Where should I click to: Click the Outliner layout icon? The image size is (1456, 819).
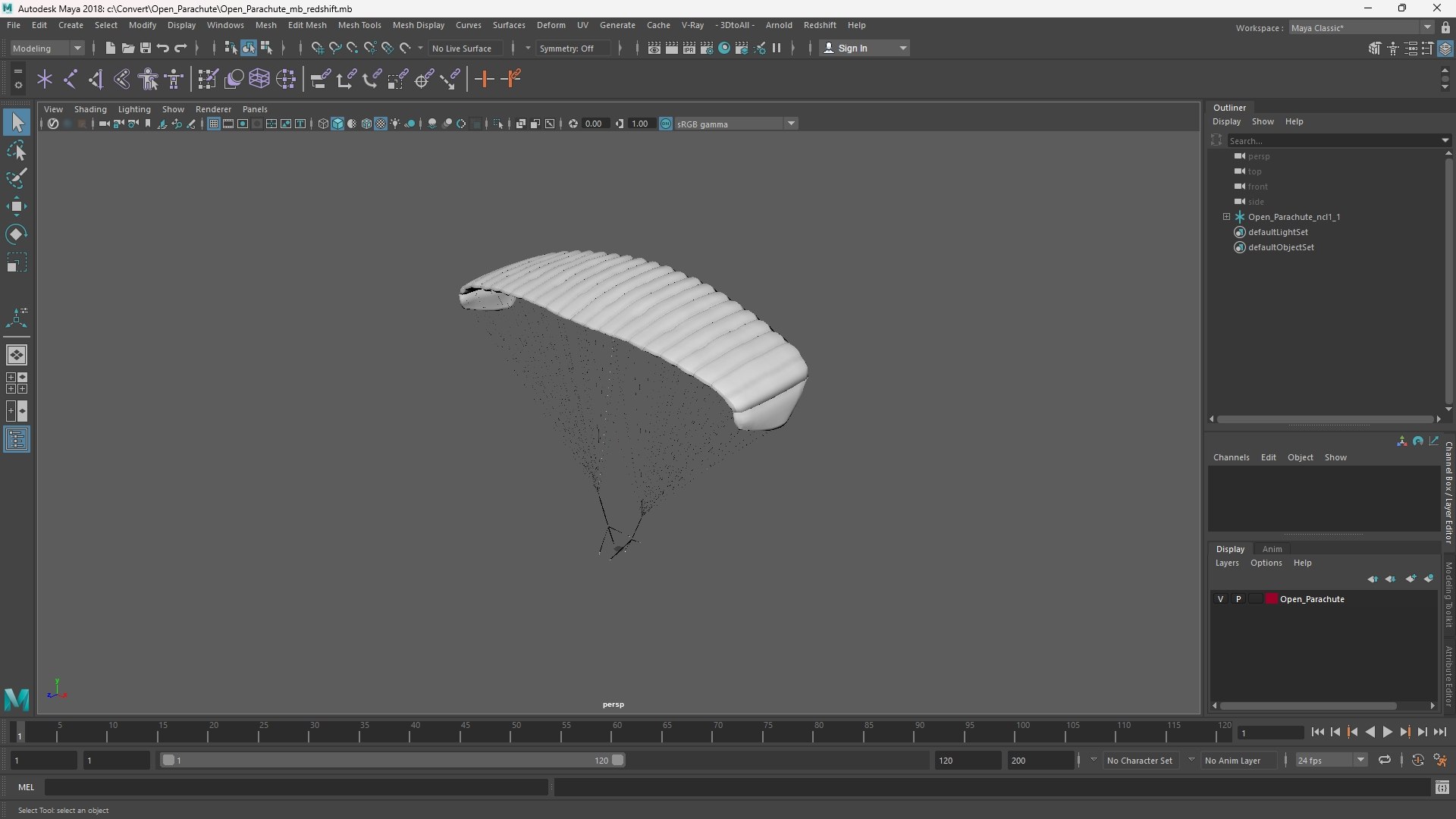click(x=17, y=440)
